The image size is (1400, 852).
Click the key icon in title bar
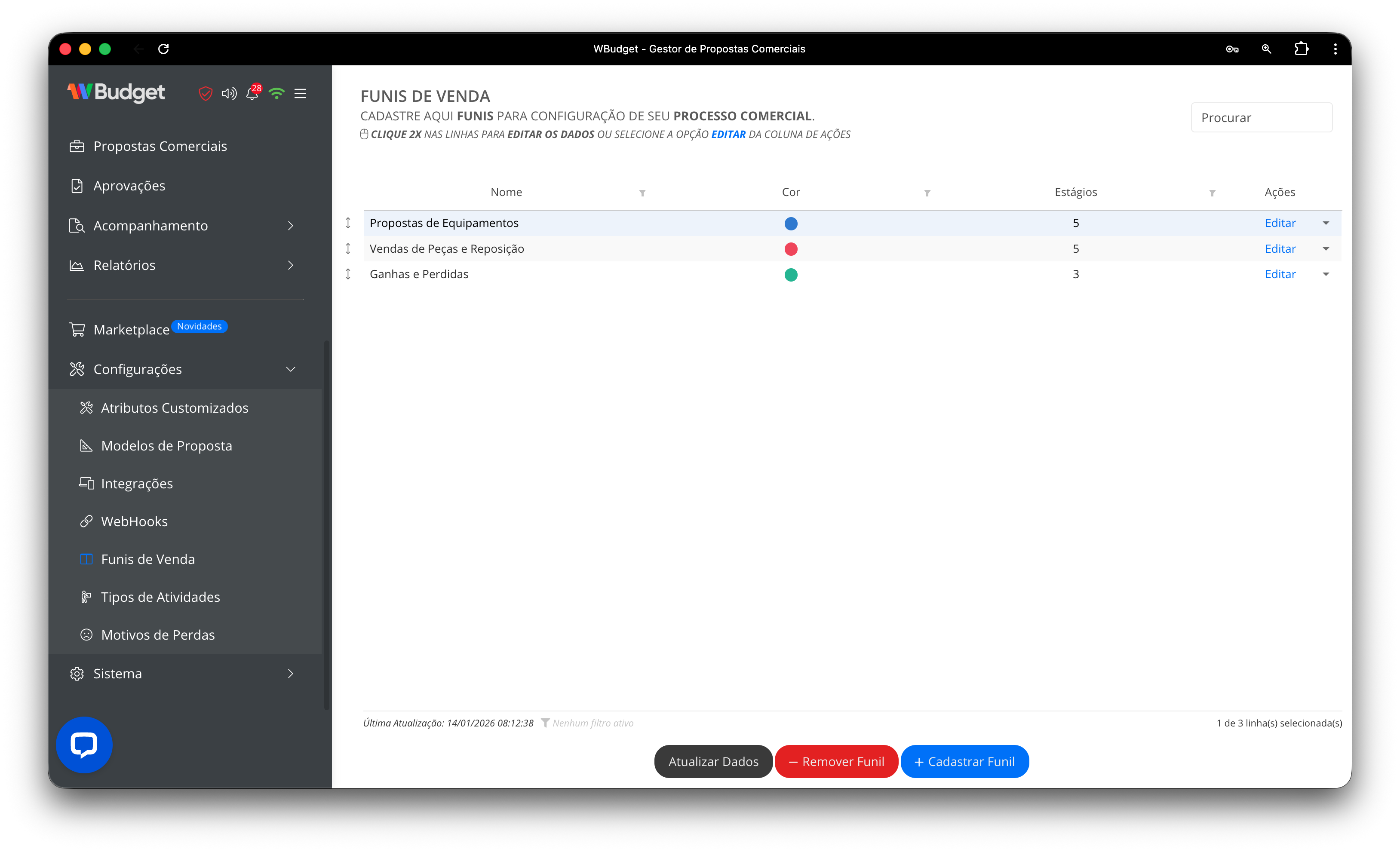[1232, 49]
